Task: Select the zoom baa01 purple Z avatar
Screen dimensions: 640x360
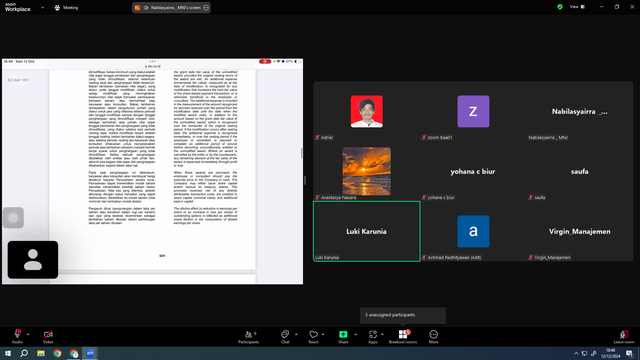Action: 473,111
